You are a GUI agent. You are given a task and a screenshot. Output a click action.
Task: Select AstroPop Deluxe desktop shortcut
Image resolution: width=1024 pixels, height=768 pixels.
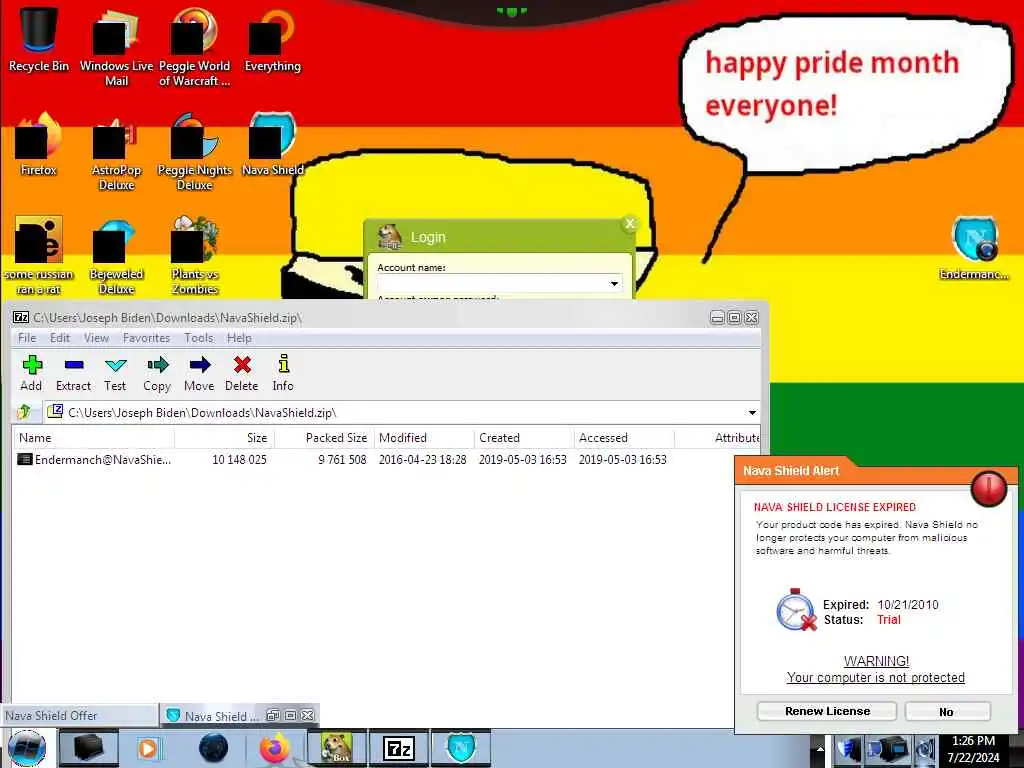[116, 152]
